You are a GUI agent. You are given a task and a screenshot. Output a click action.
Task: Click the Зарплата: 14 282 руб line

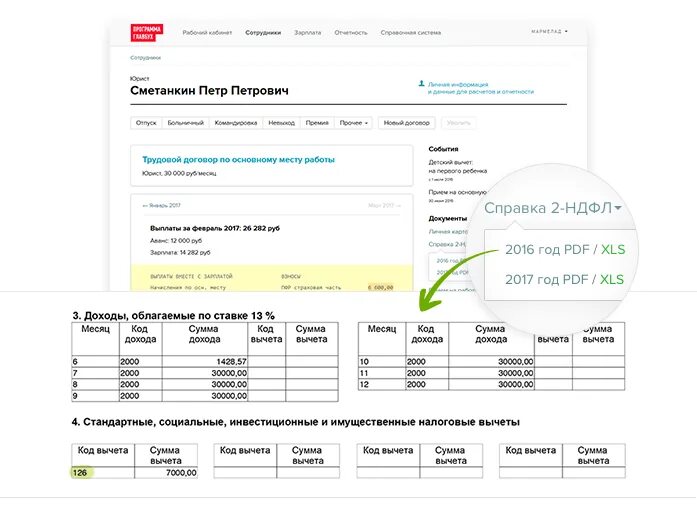(180, 253)
